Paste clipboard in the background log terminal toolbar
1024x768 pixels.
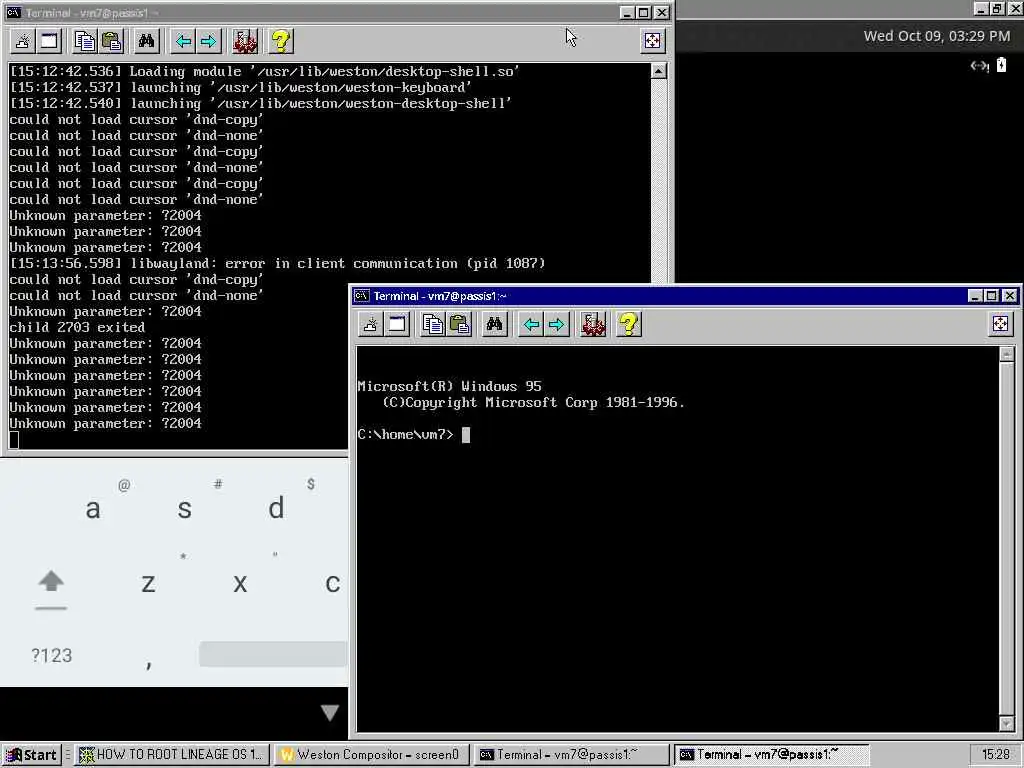112,41
